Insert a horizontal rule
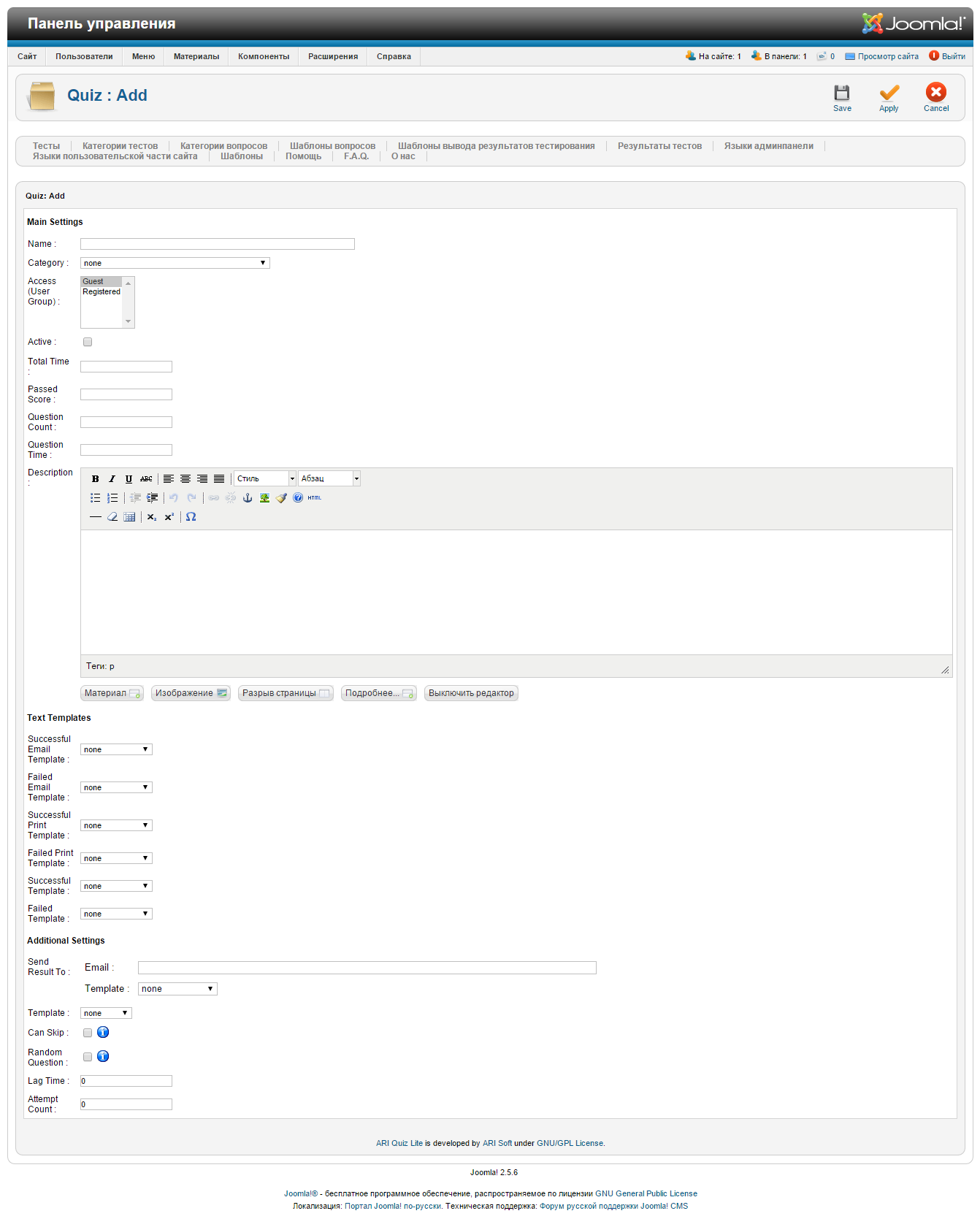Image resolution: width=980 pixels, height=1227 pixels. pyautogui.click(x=95, y=517)
